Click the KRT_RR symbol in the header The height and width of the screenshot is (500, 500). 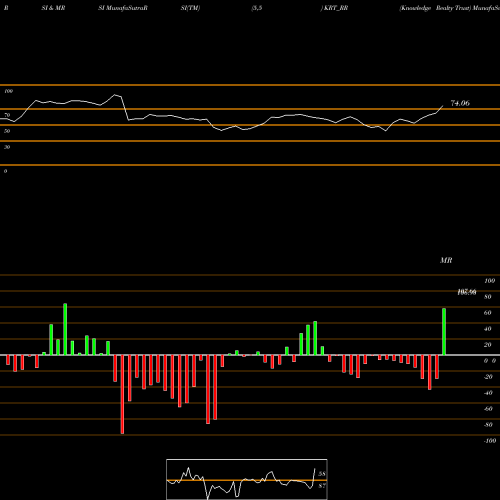[x=336, y=8]
